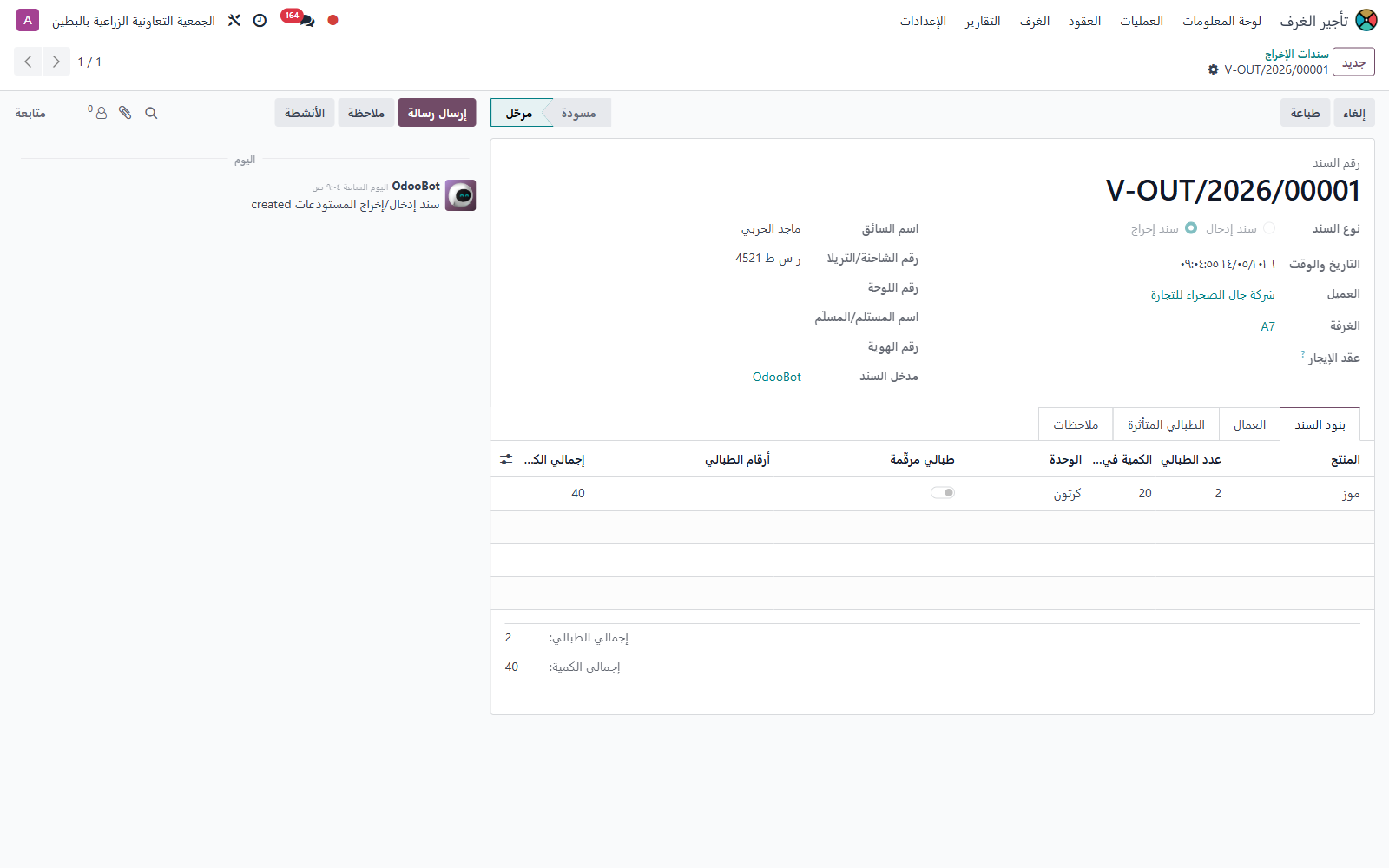The height and width of the screenshot is (868, 1389).
Task: Open the OdooBot voucher creator link
Action: pos(777,377)
